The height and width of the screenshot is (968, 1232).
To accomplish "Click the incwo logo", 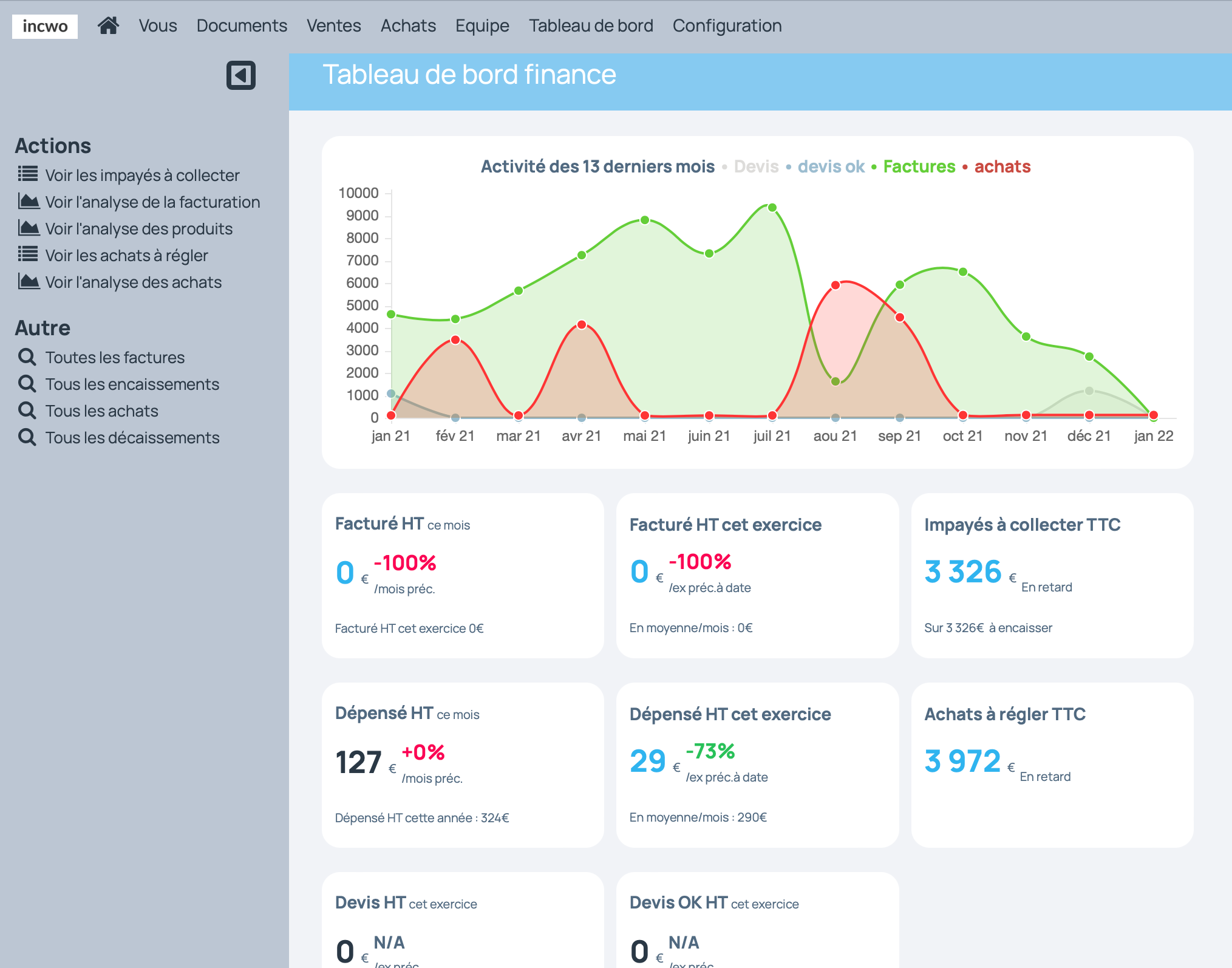I will coord(44,26).
